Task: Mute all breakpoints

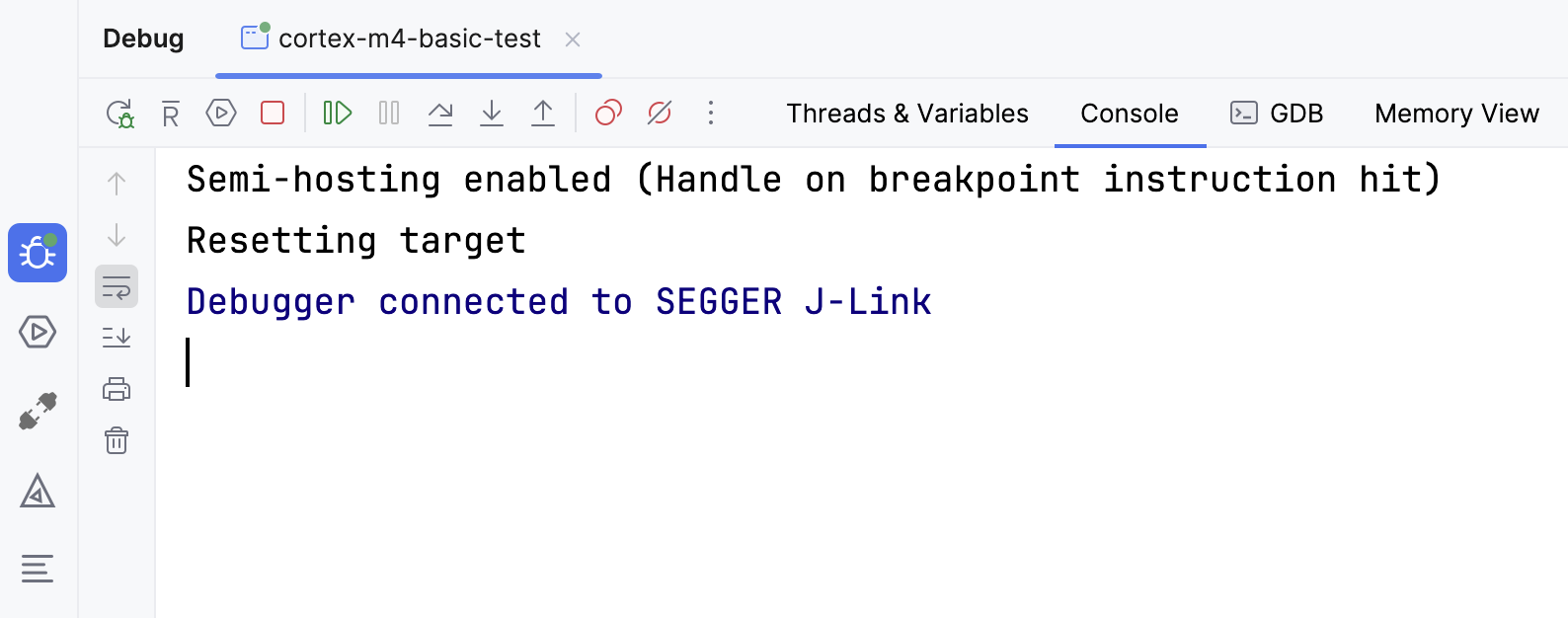Action: pyautogui.click(x=660, y=113)
